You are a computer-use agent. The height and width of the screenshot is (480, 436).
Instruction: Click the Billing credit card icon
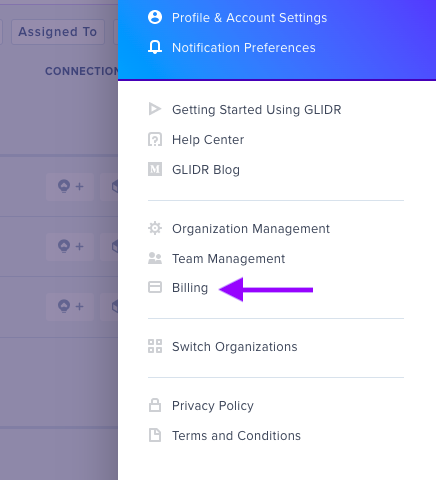click(x=155, y=287)
